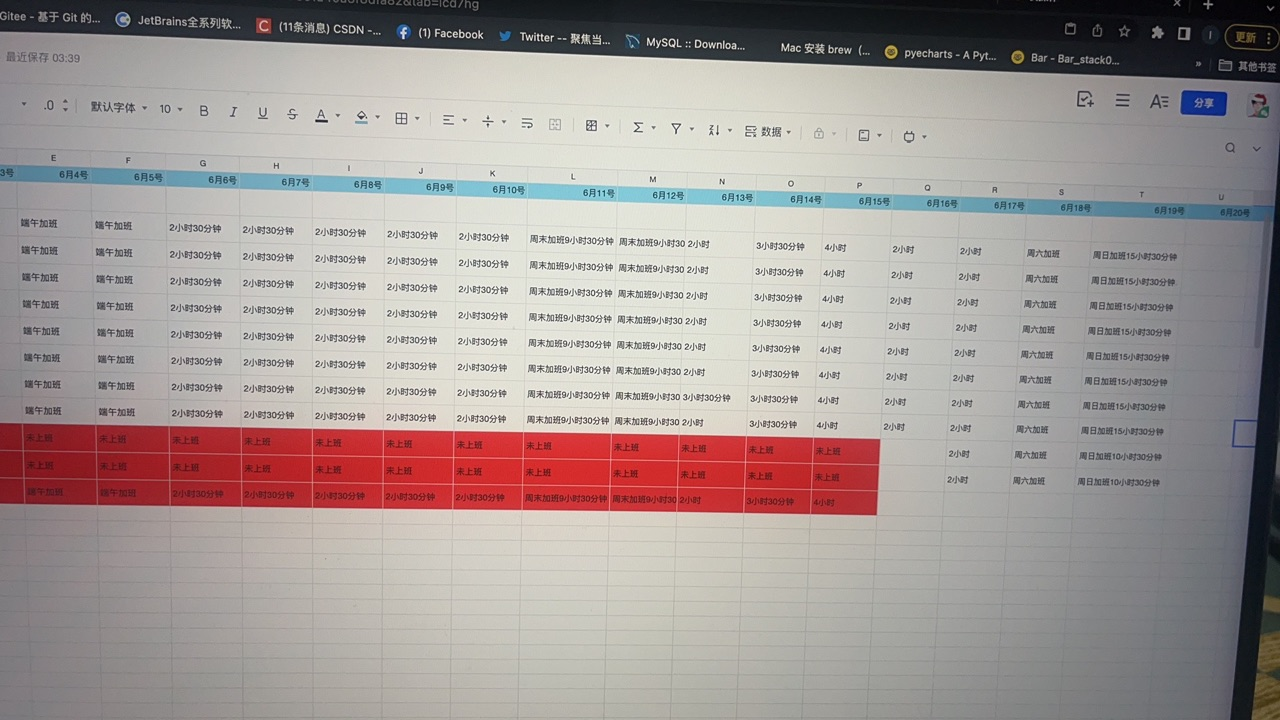
Task: Toggle bold formatting
Action: [204, 111]
